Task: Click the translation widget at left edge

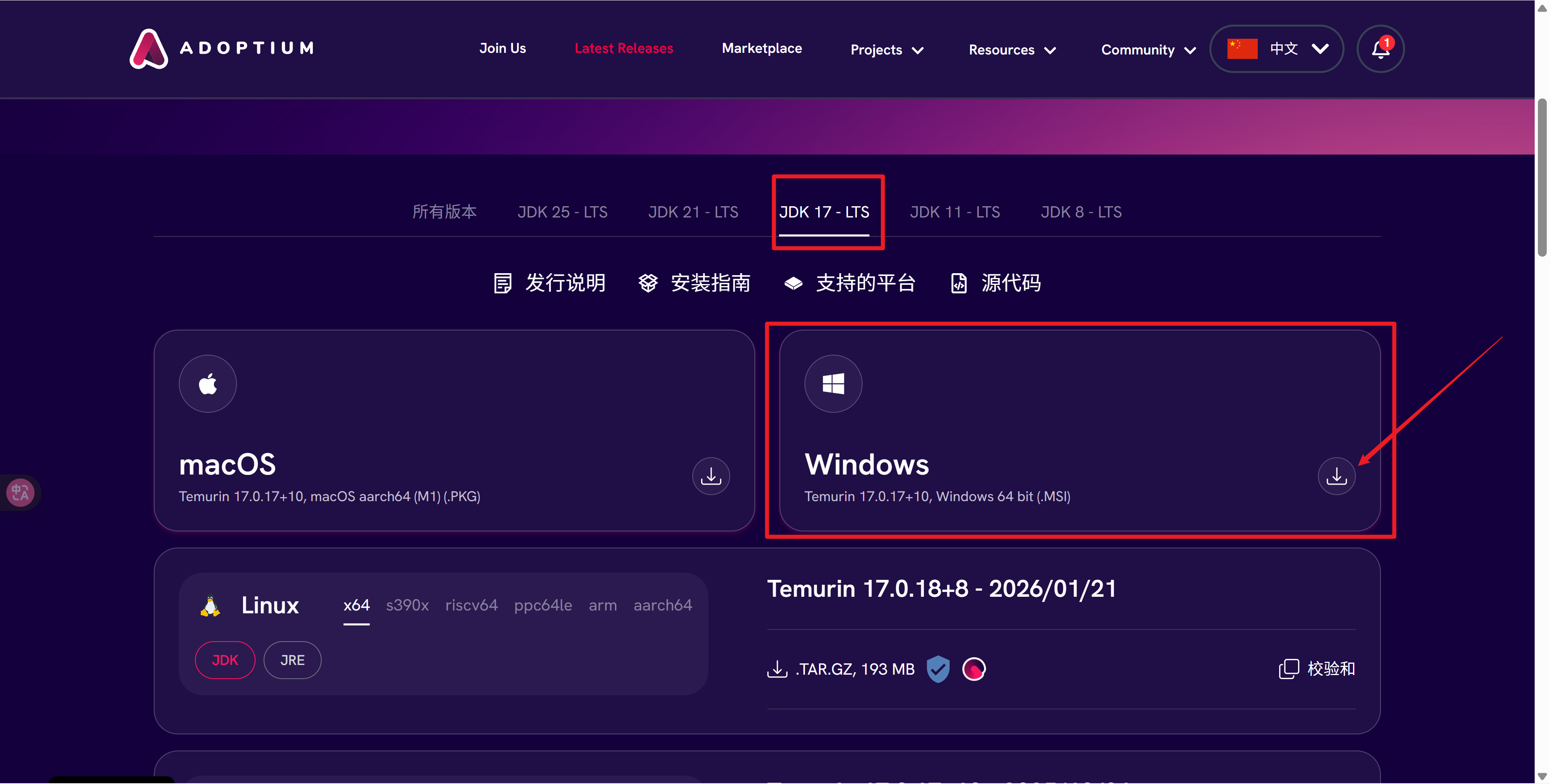Action: pyautogui.click(x=21, y=493)
